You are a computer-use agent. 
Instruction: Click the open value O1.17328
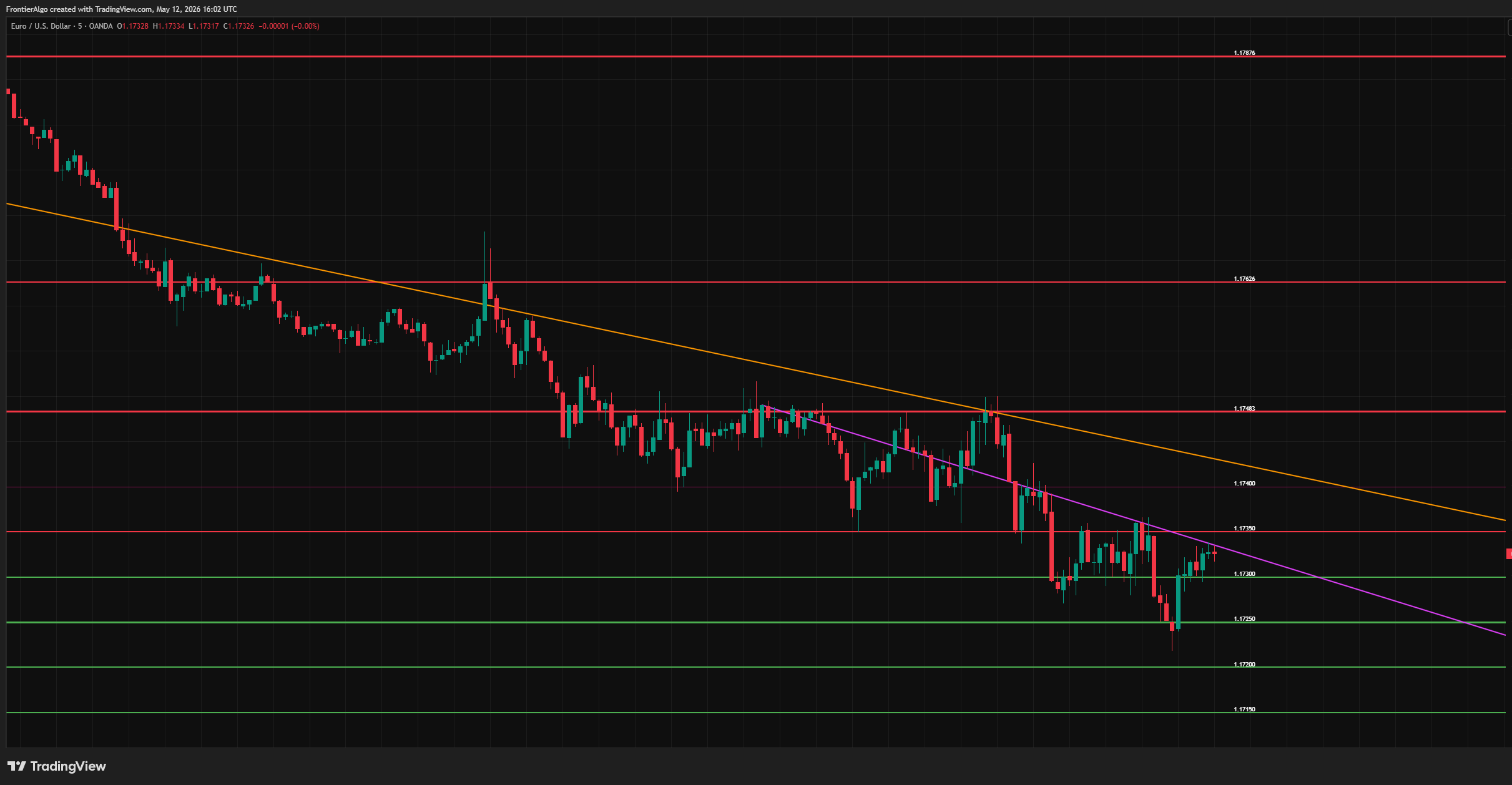tap(133, 26)
